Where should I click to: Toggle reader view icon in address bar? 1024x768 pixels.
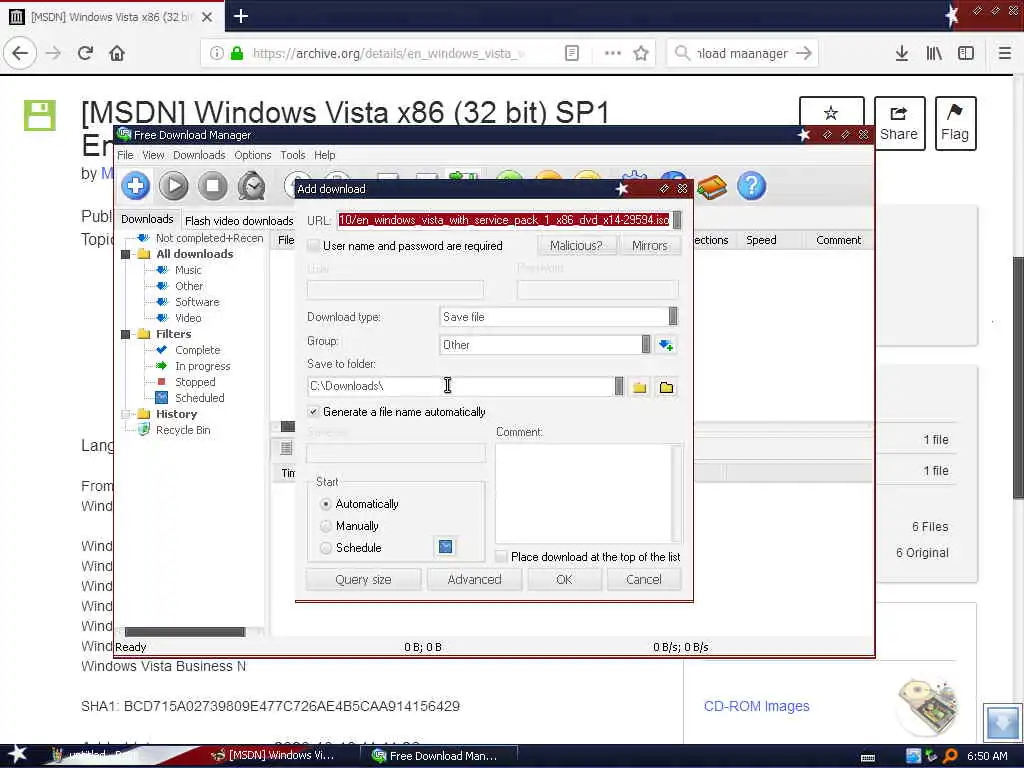(571, 53)
